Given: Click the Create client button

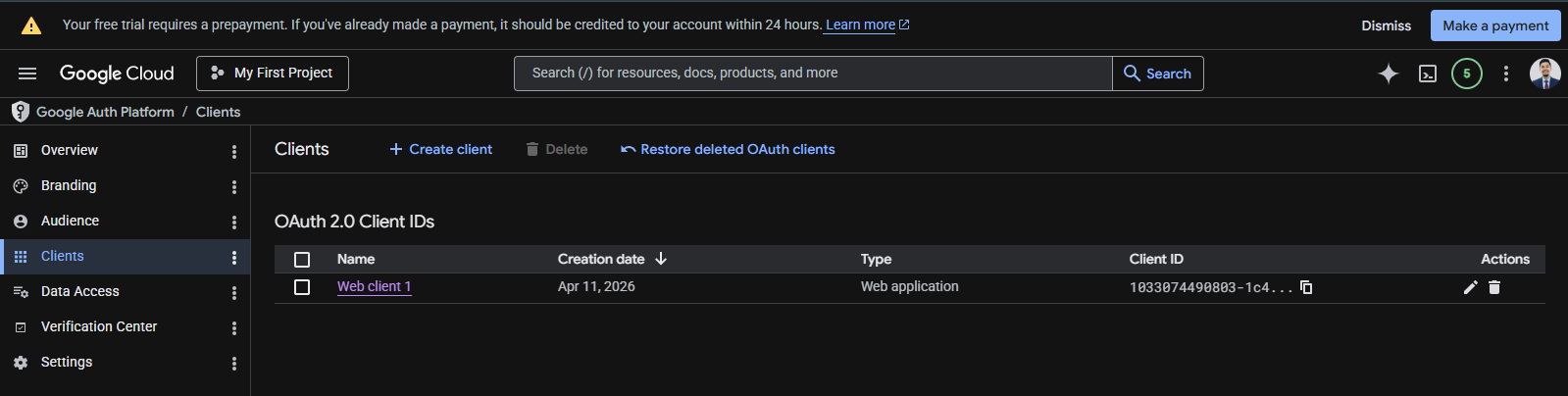Looking at the screenshot, I should click(440, 149).
